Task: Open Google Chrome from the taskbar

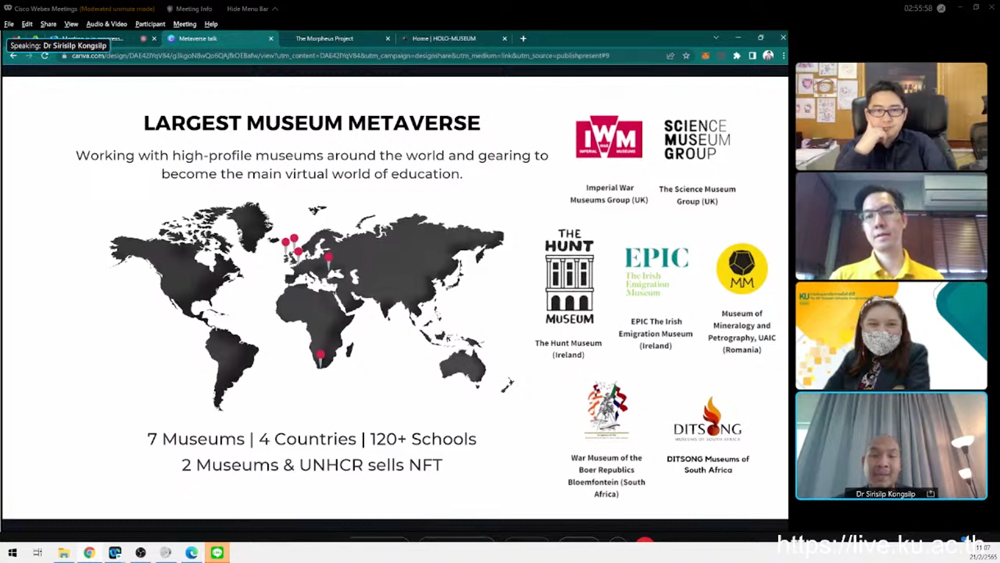Action: [89, 553]
